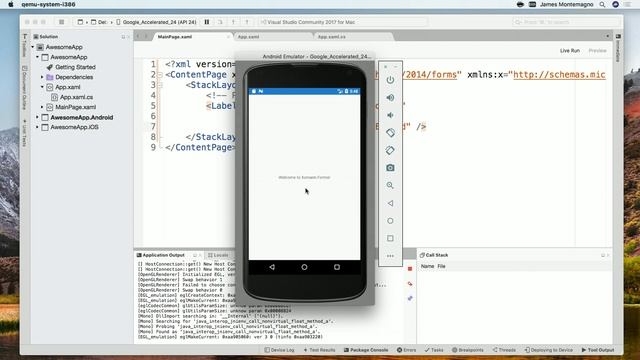
Task: Click the Step Over toolbar icon
Action: (220, 22)
